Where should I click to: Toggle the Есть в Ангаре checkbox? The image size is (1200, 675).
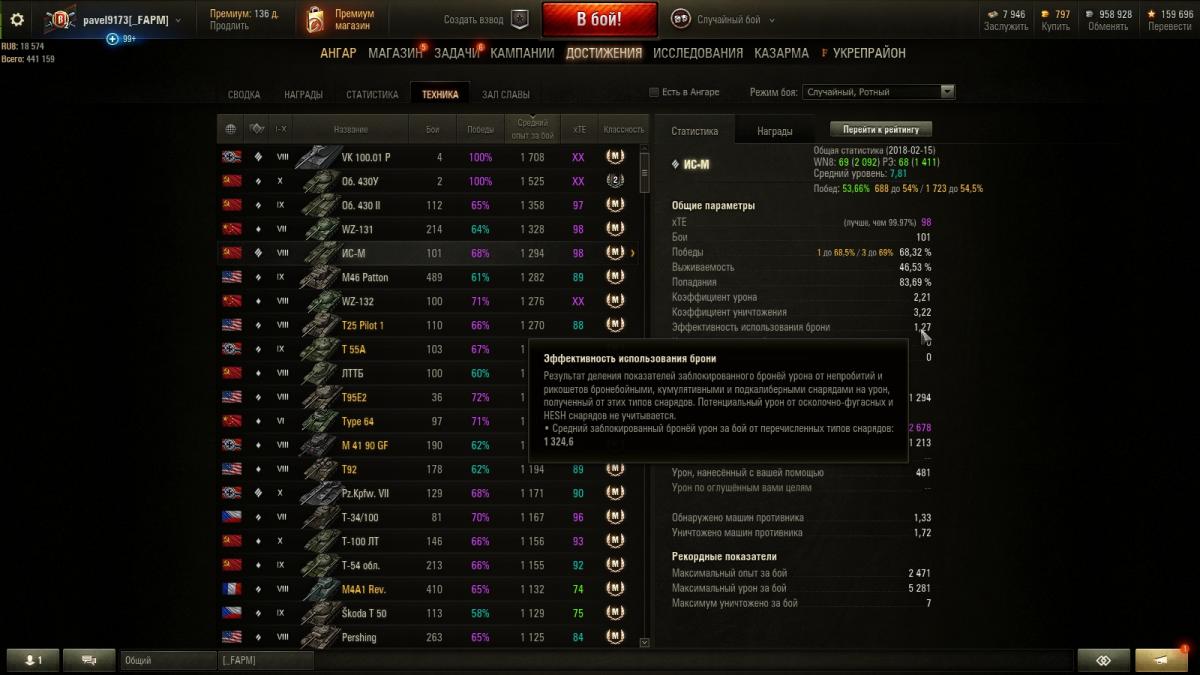tap(654, 92)
